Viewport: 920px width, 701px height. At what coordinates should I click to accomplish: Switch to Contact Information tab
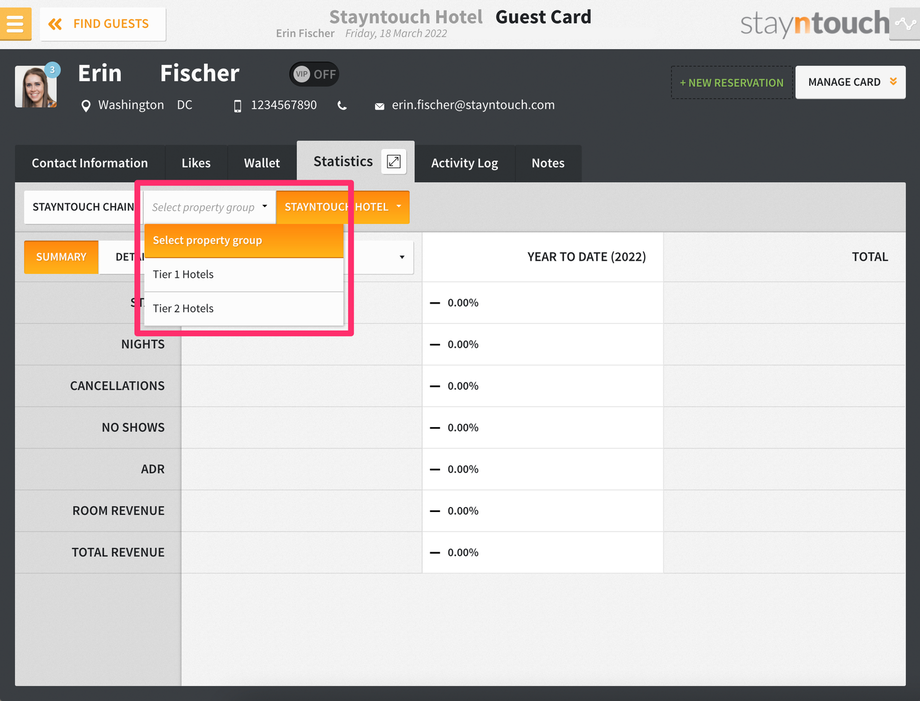[90, 163]
